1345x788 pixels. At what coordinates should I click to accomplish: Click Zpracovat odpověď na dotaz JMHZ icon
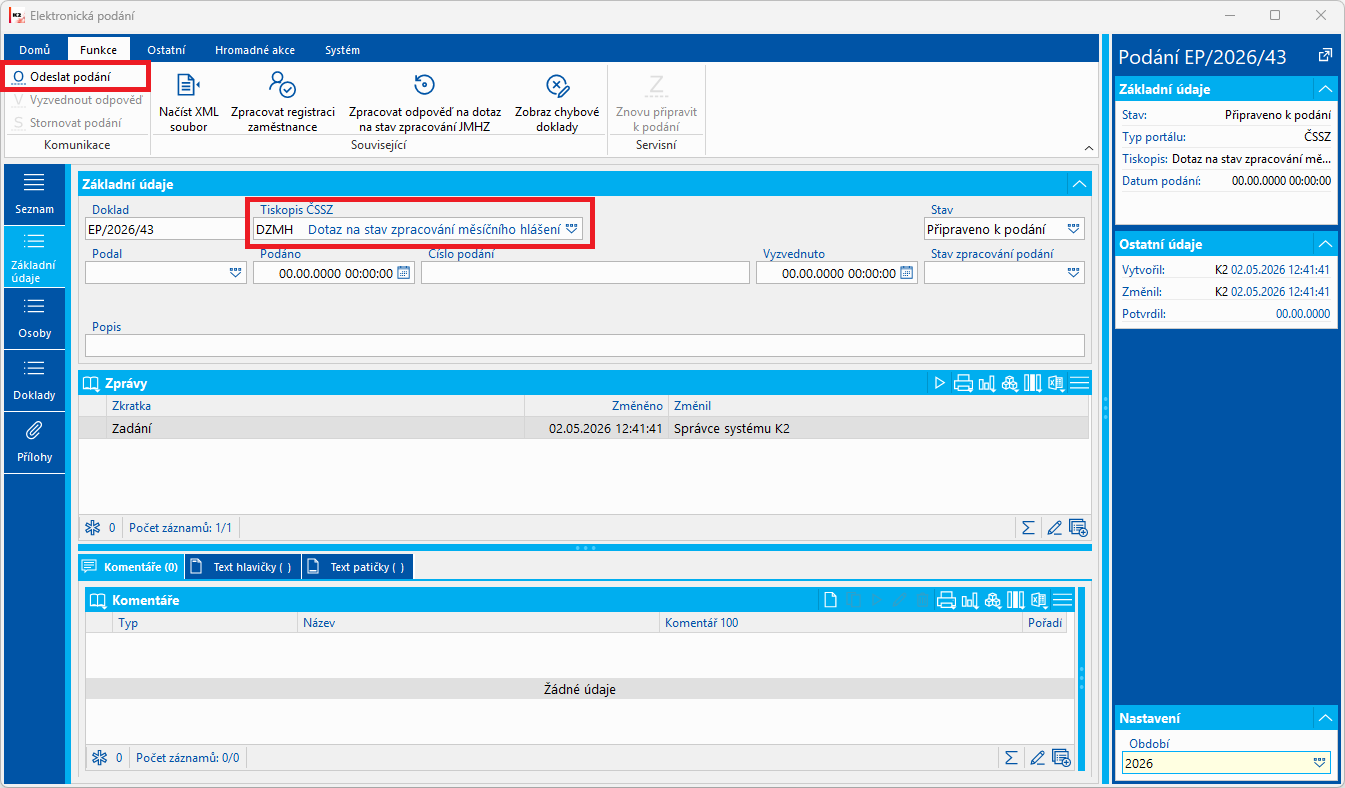[425, 103]
